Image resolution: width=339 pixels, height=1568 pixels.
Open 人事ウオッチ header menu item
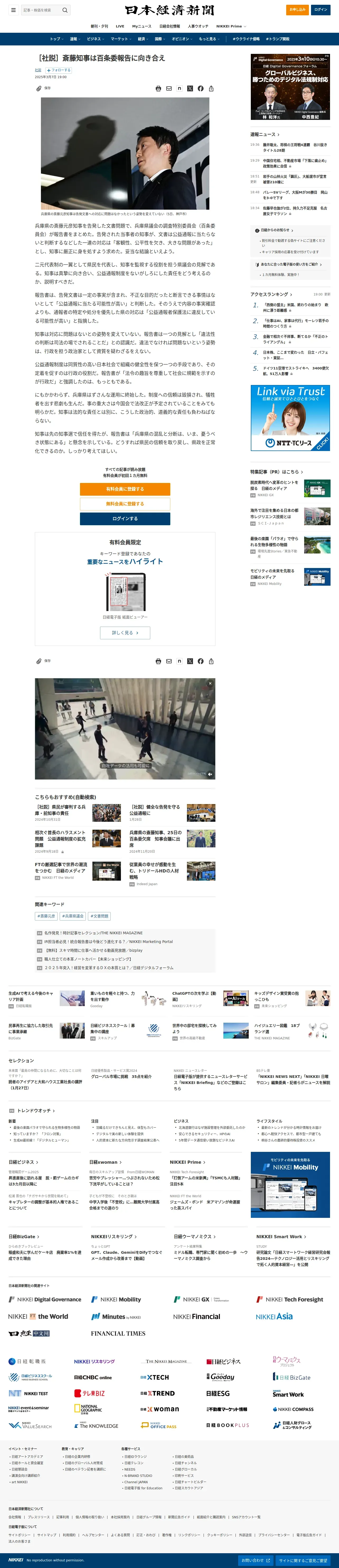[198, 26]
